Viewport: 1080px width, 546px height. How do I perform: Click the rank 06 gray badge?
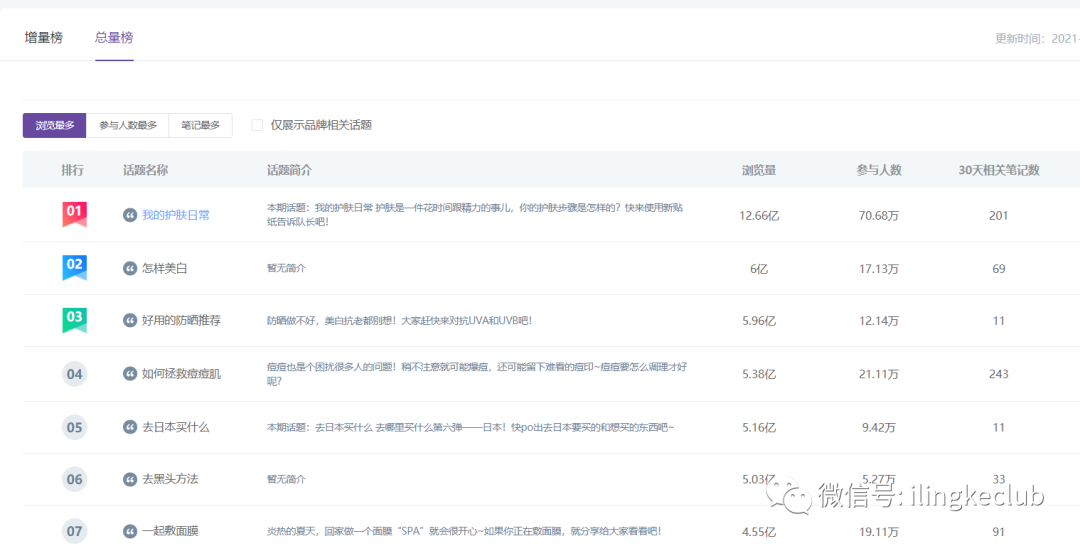pyautogui.click(x=74, y=479)
